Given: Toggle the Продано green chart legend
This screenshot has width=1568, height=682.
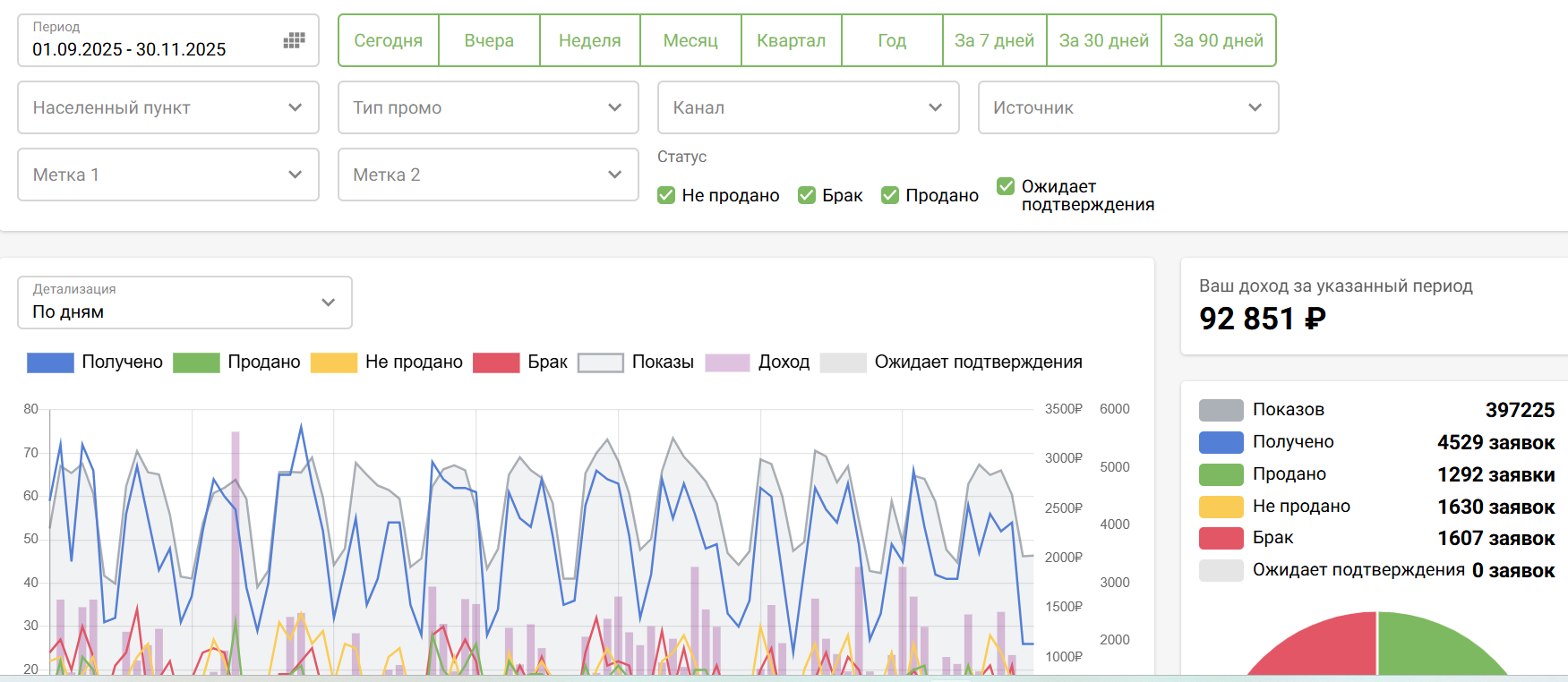Looking at the screenshot, I should point(196,362).
